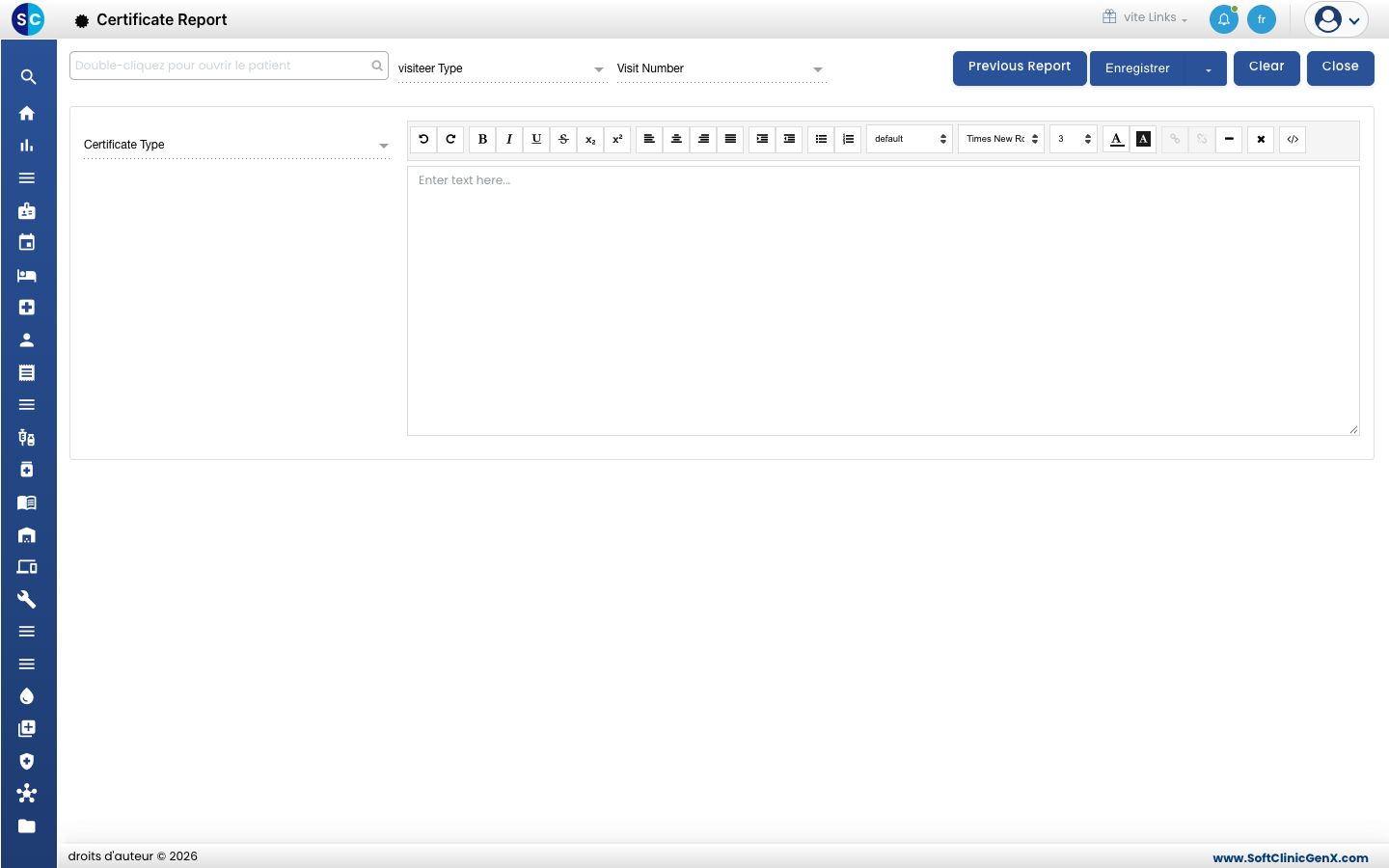
Task: Switch editor to HTML code view
Action: (1293, 139)
